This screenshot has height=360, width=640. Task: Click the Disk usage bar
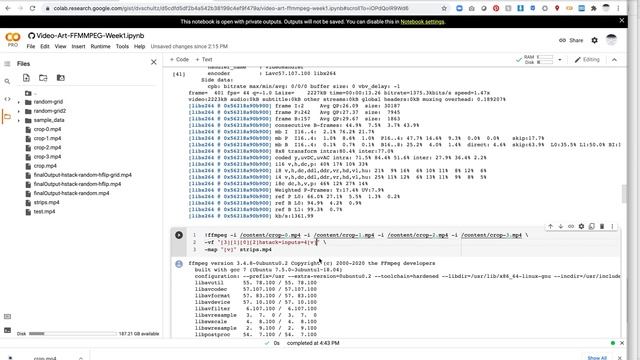(72, 333)
